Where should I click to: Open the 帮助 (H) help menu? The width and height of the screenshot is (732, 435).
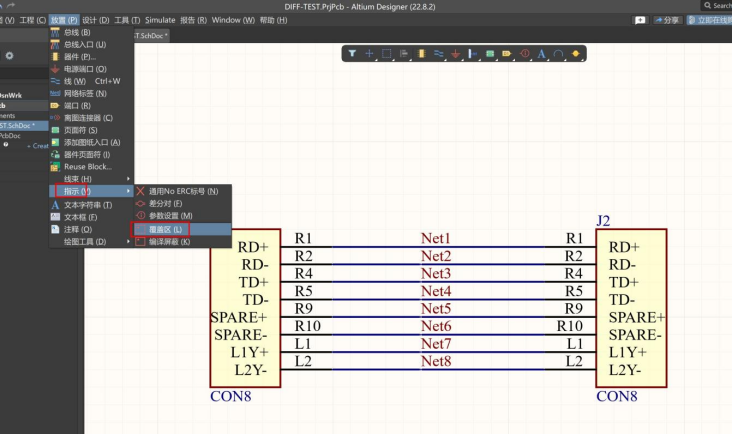274,20
